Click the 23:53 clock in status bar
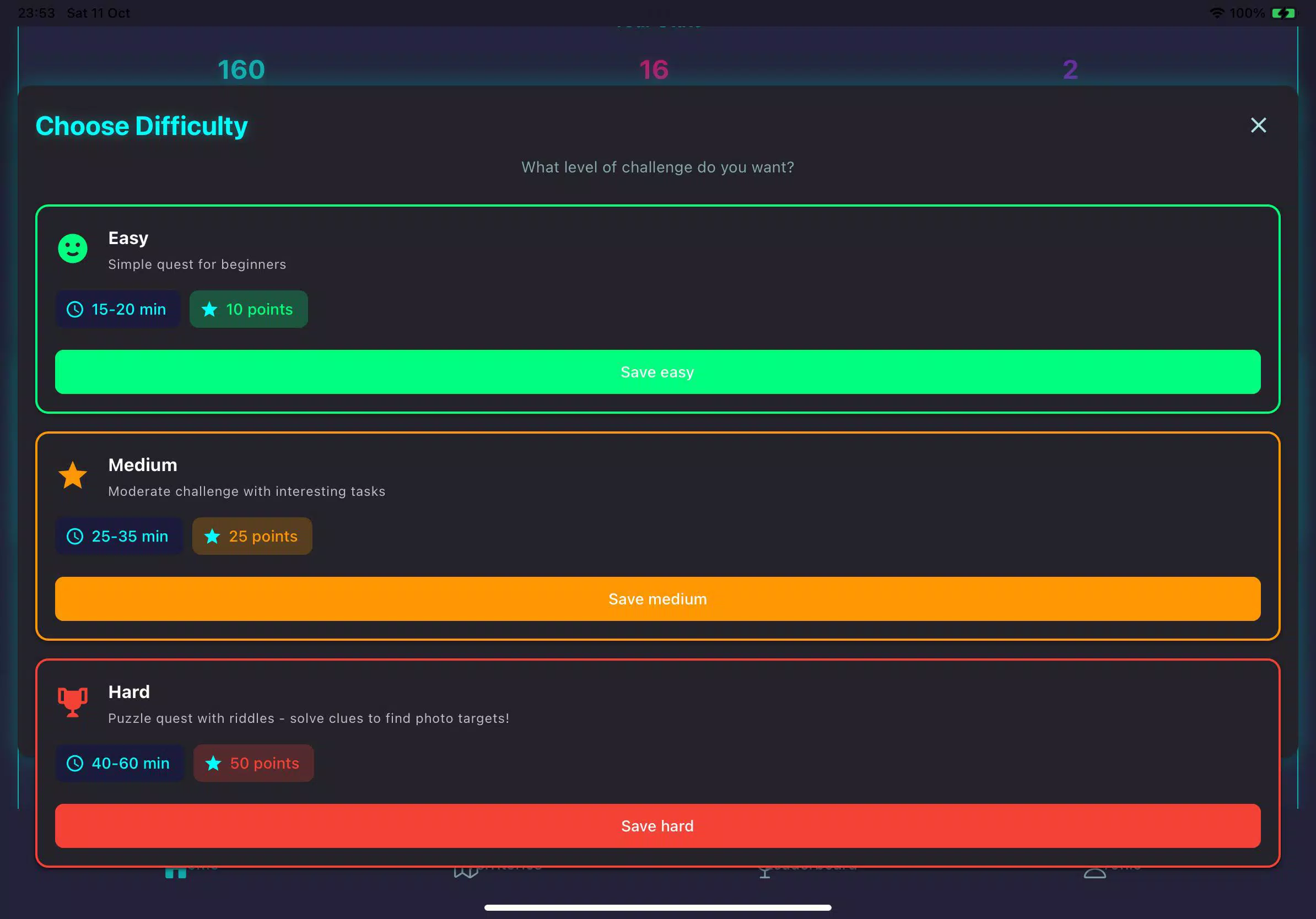The height and width of the screenshot is (919, 1316). (36, 13)
